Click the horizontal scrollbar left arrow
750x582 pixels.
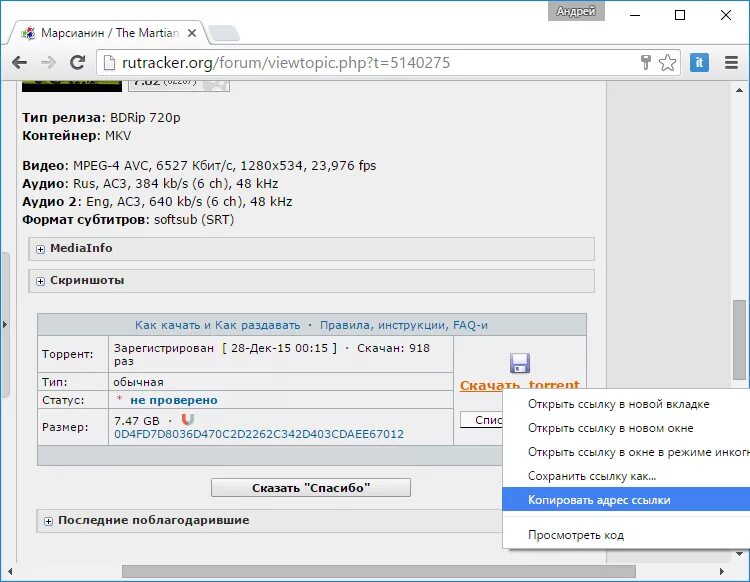pos(10,571)
